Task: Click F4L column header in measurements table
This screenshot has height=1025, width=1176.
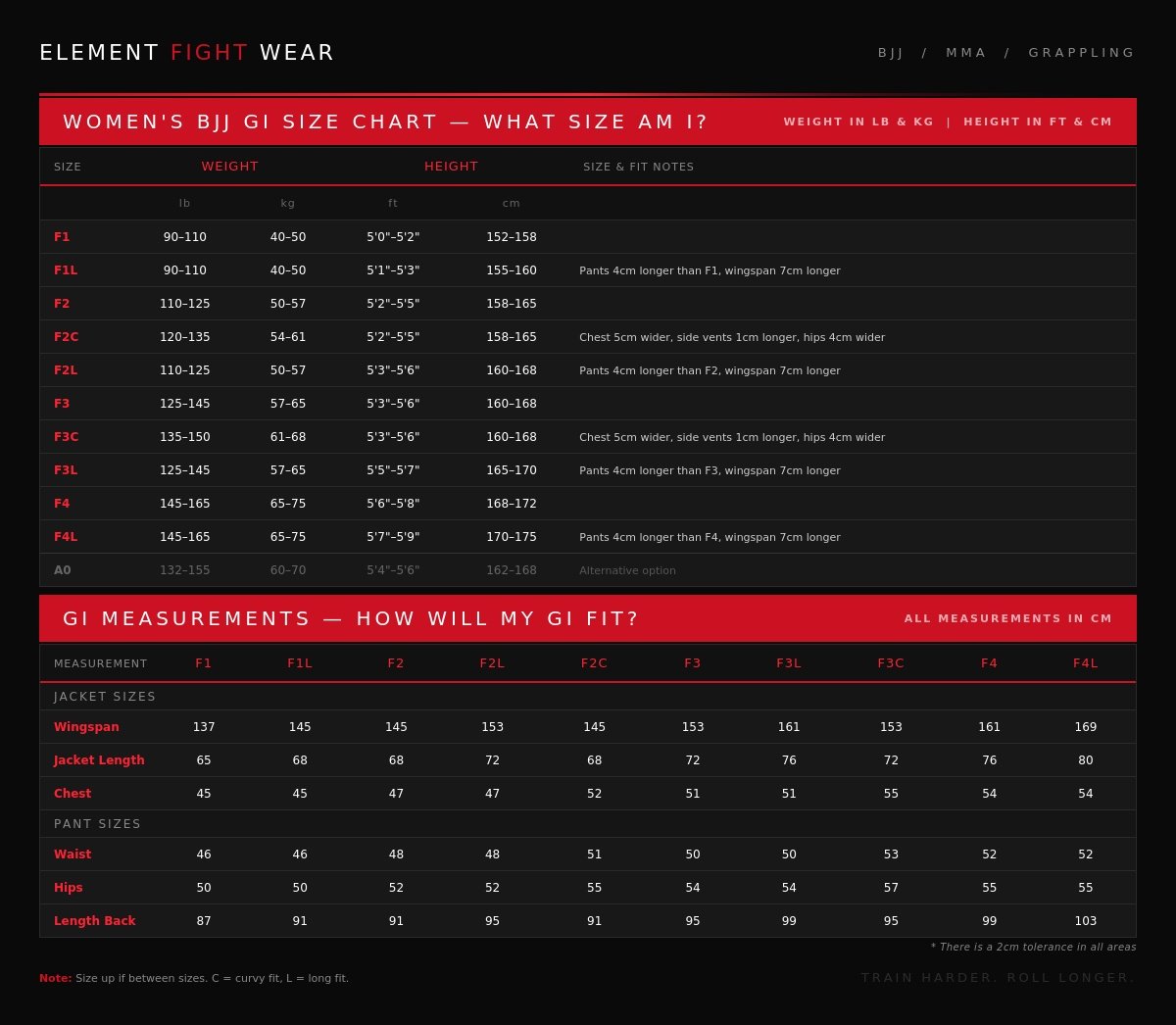Action: click(1085, 663)
